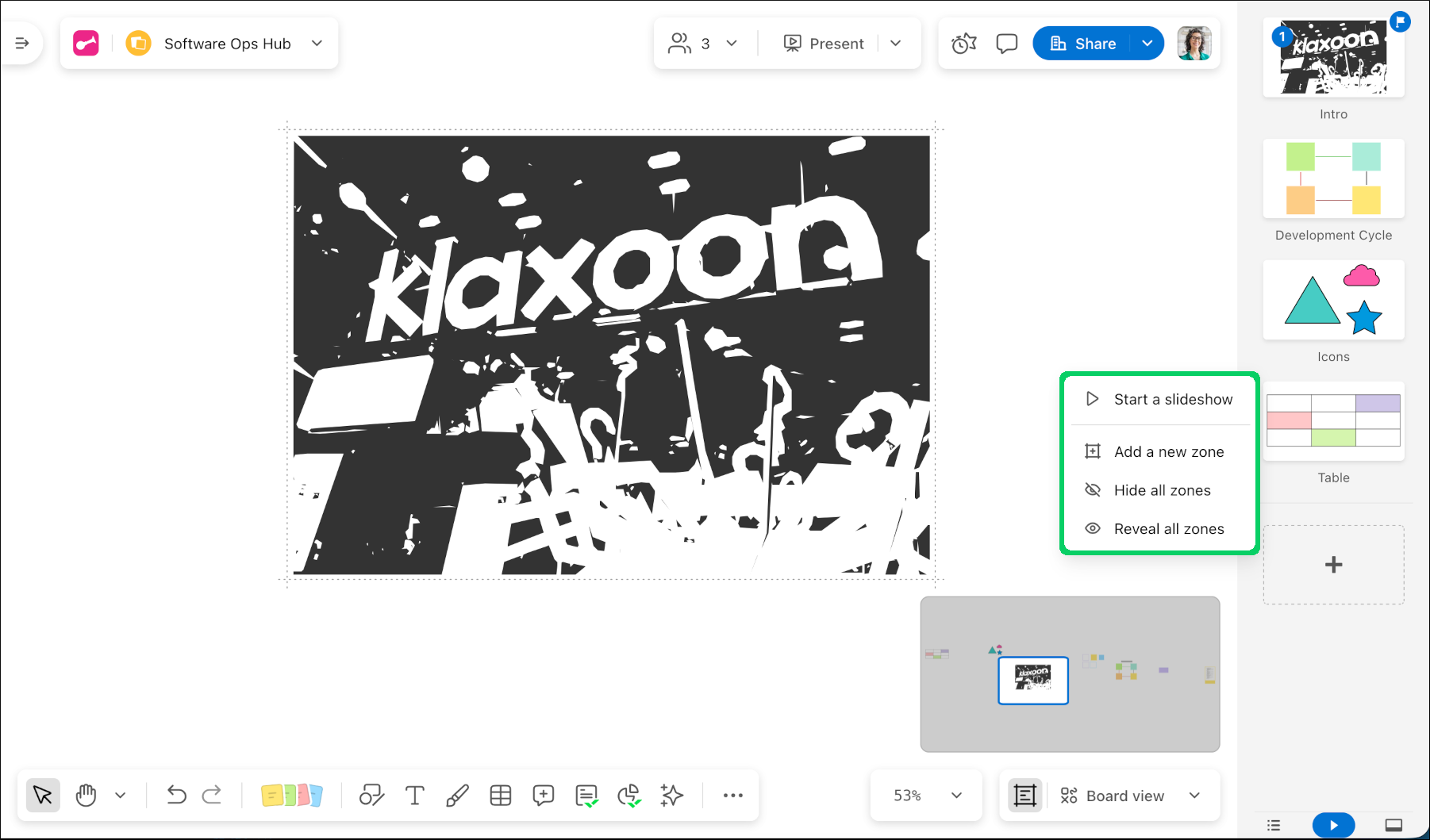1430x840 pixels.
Task: Hide all zones
Action: tap(1161, 490)
